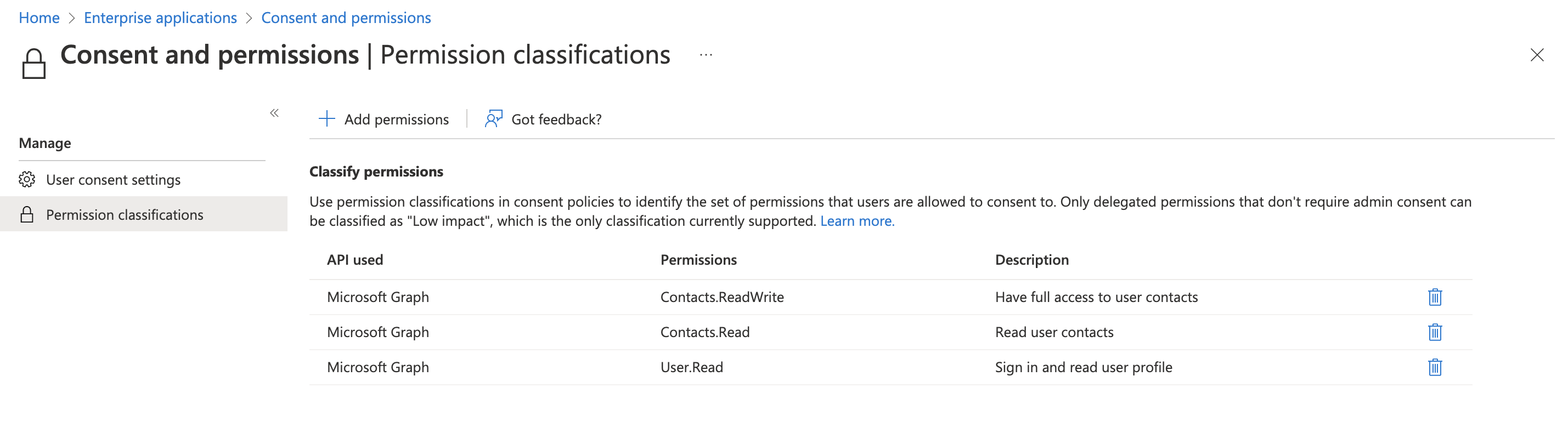This screenshot has width=1568, height=433.
Task: Open the more options ellipsis in header
Action: pyautogui.click(x=706, y=55)
